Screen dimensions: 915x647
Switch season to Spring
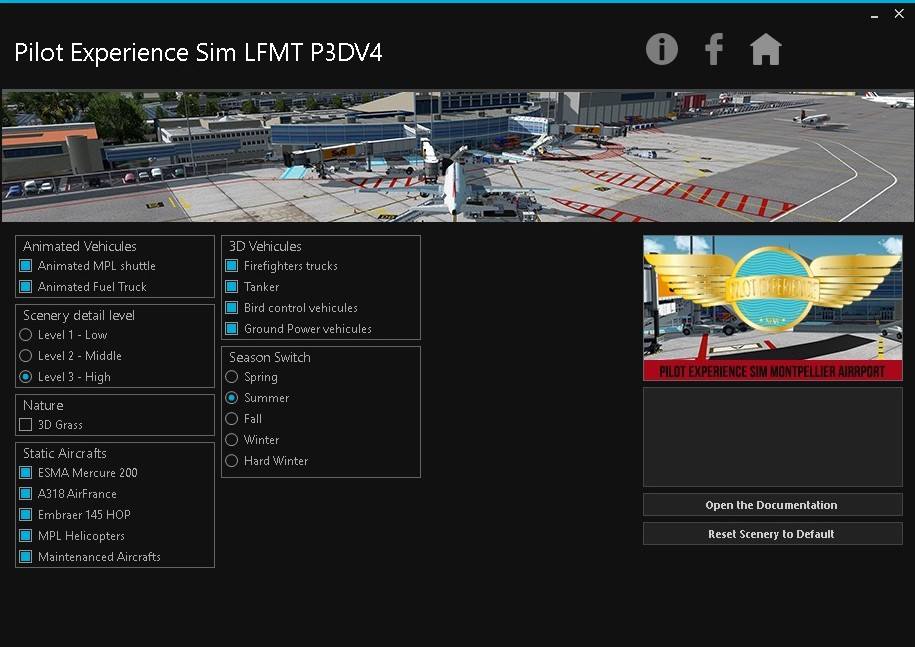232,377
